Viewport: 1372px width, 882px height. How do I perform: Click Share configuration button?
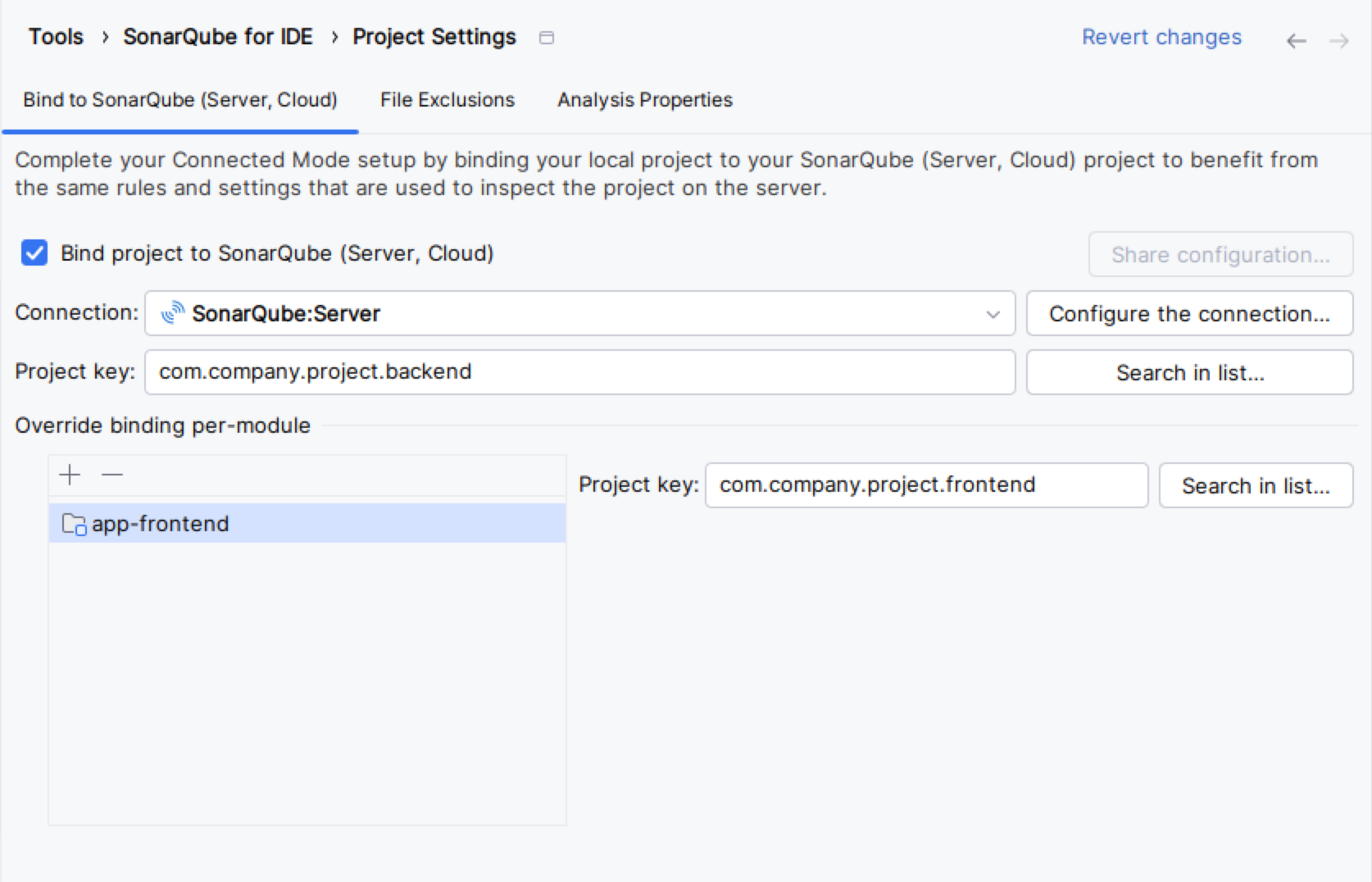(x=1220, y=255)
